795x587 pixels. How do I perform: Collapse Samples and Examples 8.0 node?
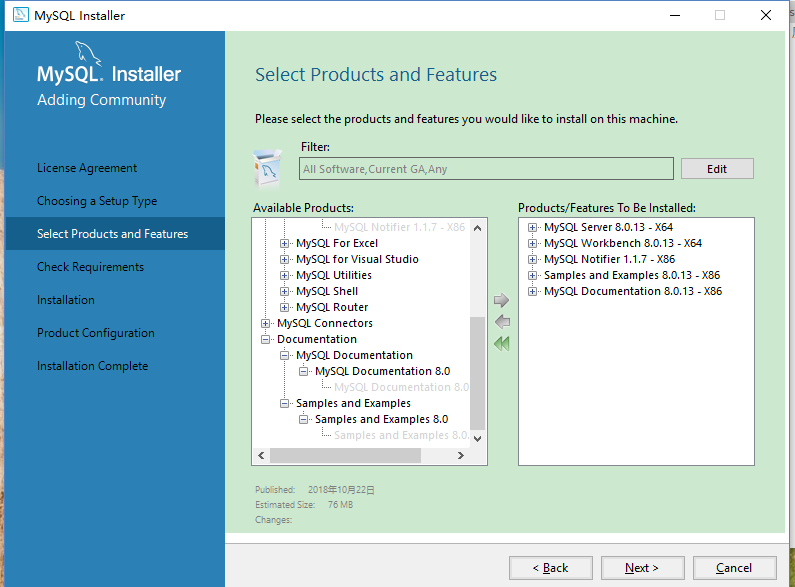303,420
